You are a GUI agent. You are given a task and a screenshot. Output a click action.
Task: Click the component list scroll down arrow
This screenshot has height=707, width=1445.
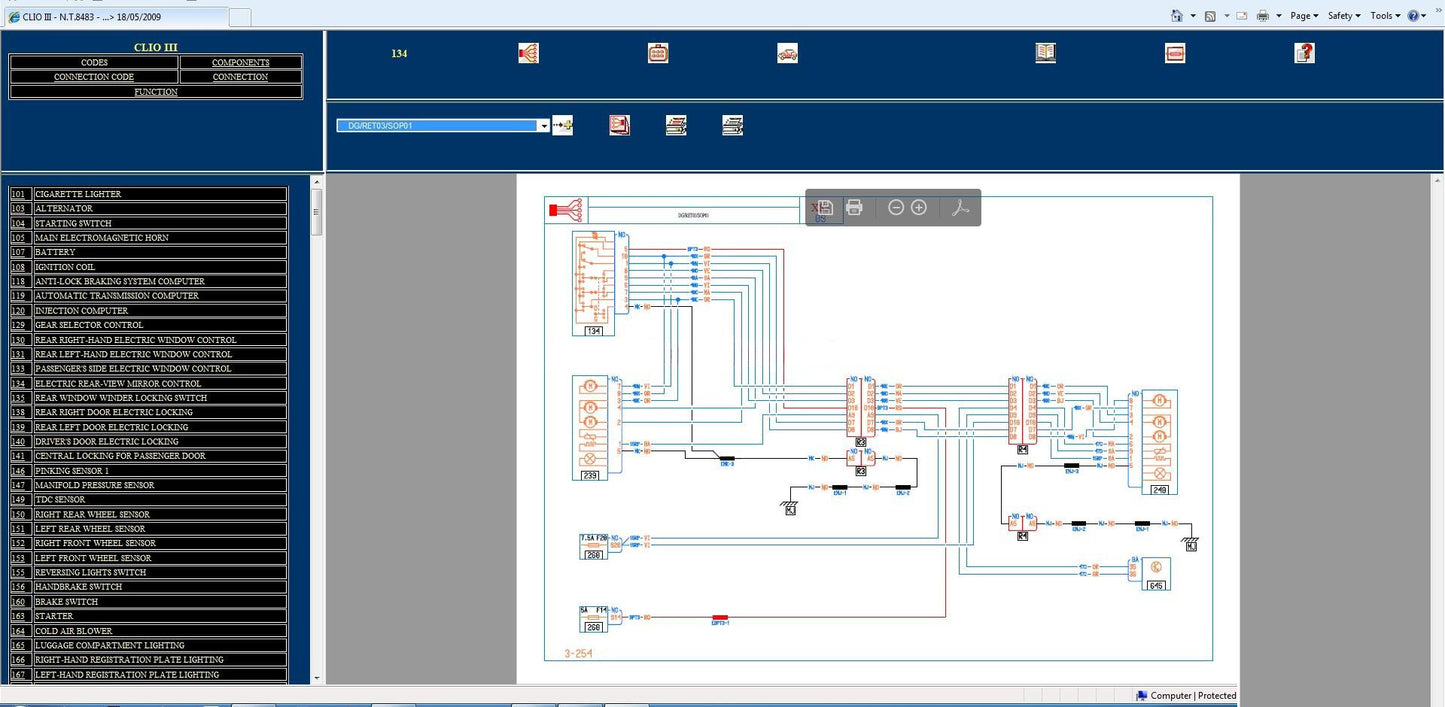coord(317,677)
